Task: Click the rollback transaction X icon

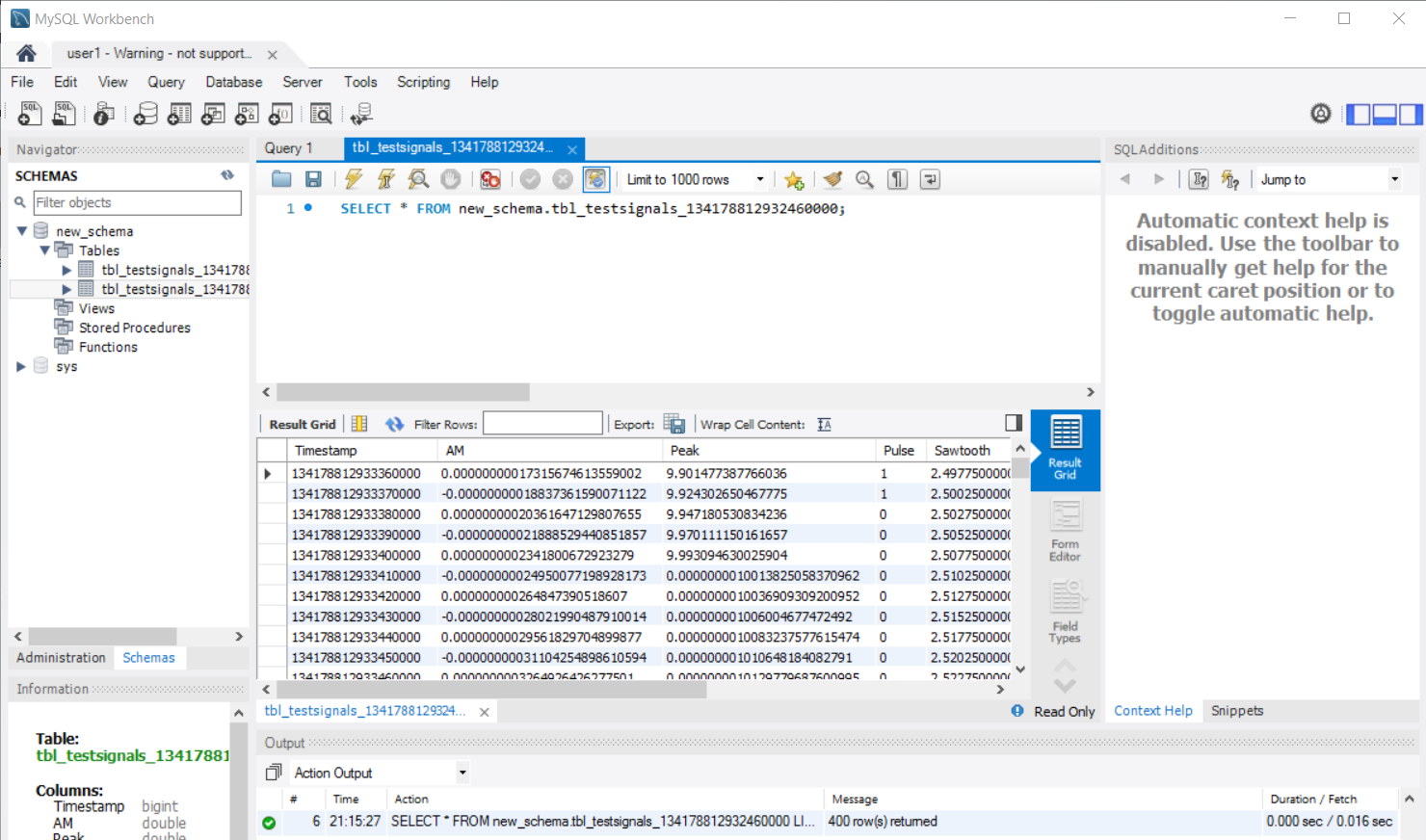Action: click(x=563, y=179)
